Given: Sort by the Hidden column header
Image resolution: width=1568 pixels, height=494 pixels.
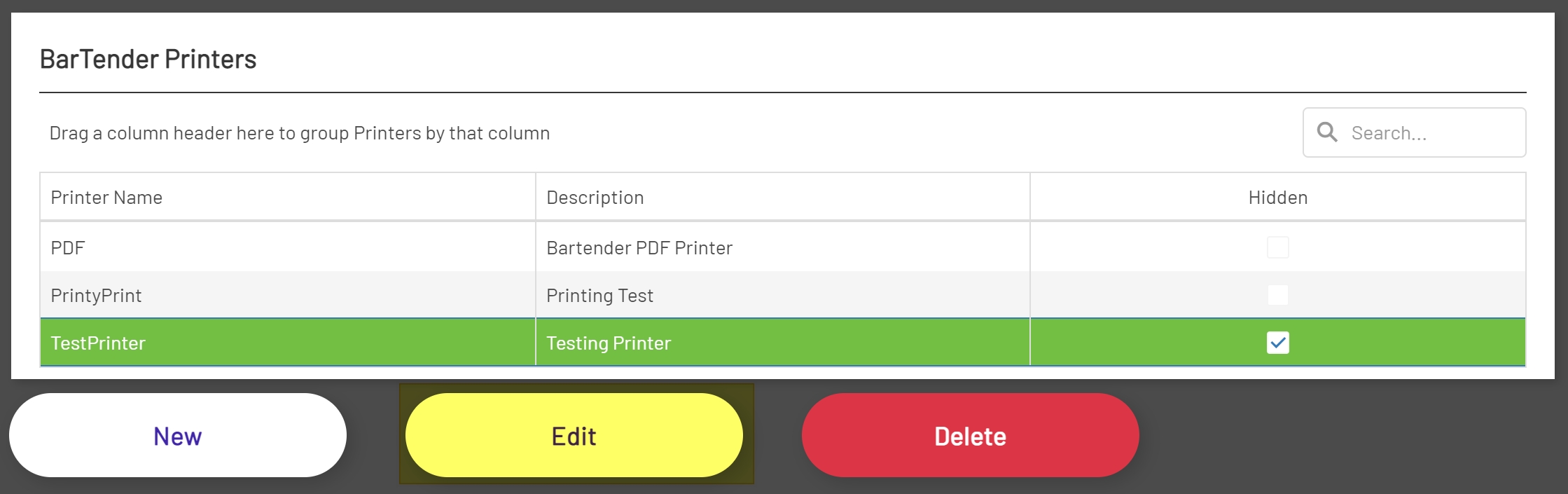Looking at the screenshot, I should pyautogui.click(x=1277, y=197).
